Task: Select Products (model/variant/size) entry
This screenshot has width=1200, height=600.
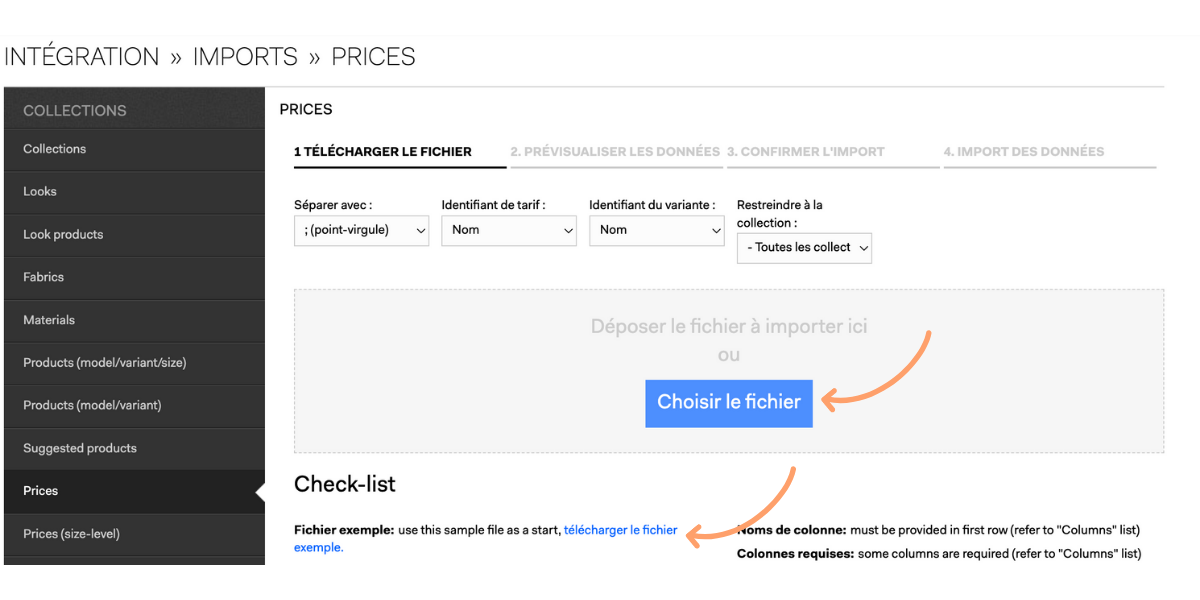Action: [134, 363]
